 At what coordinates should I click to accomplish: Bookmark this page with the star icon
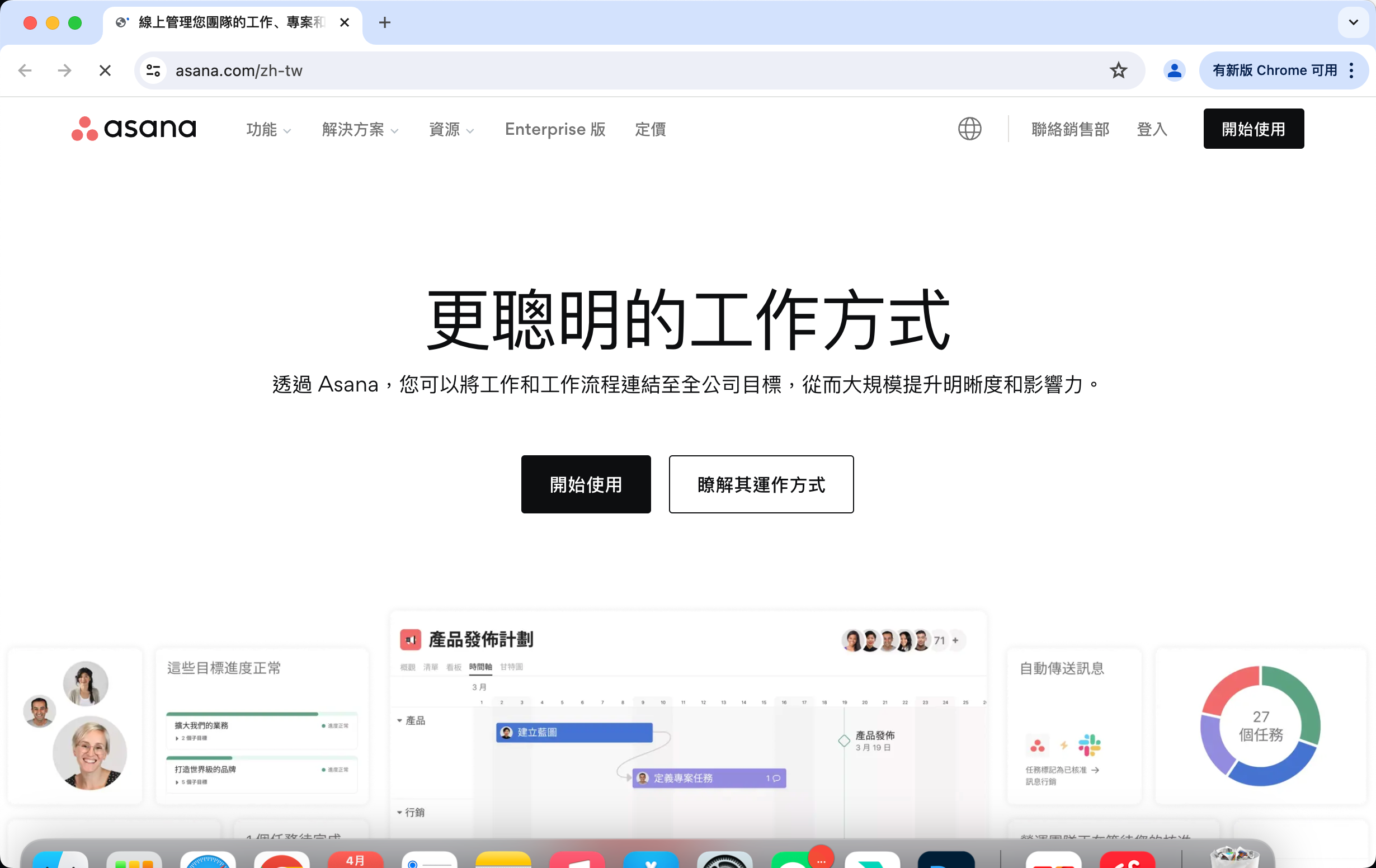tap(1118, 70)
